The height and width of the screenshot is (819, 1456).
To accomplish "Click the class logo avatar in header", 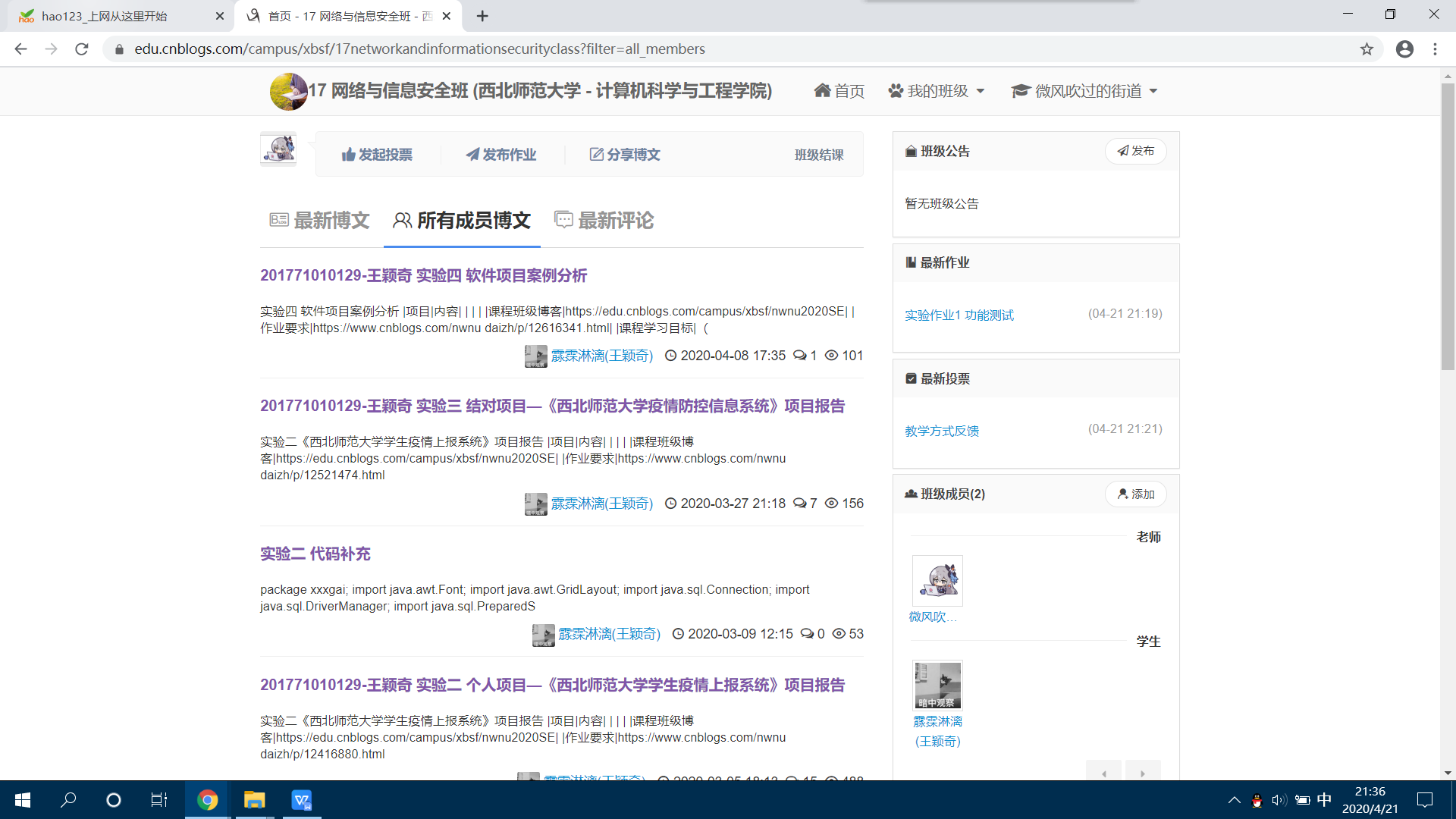I will pyautogui.click(x=288, y=92).
